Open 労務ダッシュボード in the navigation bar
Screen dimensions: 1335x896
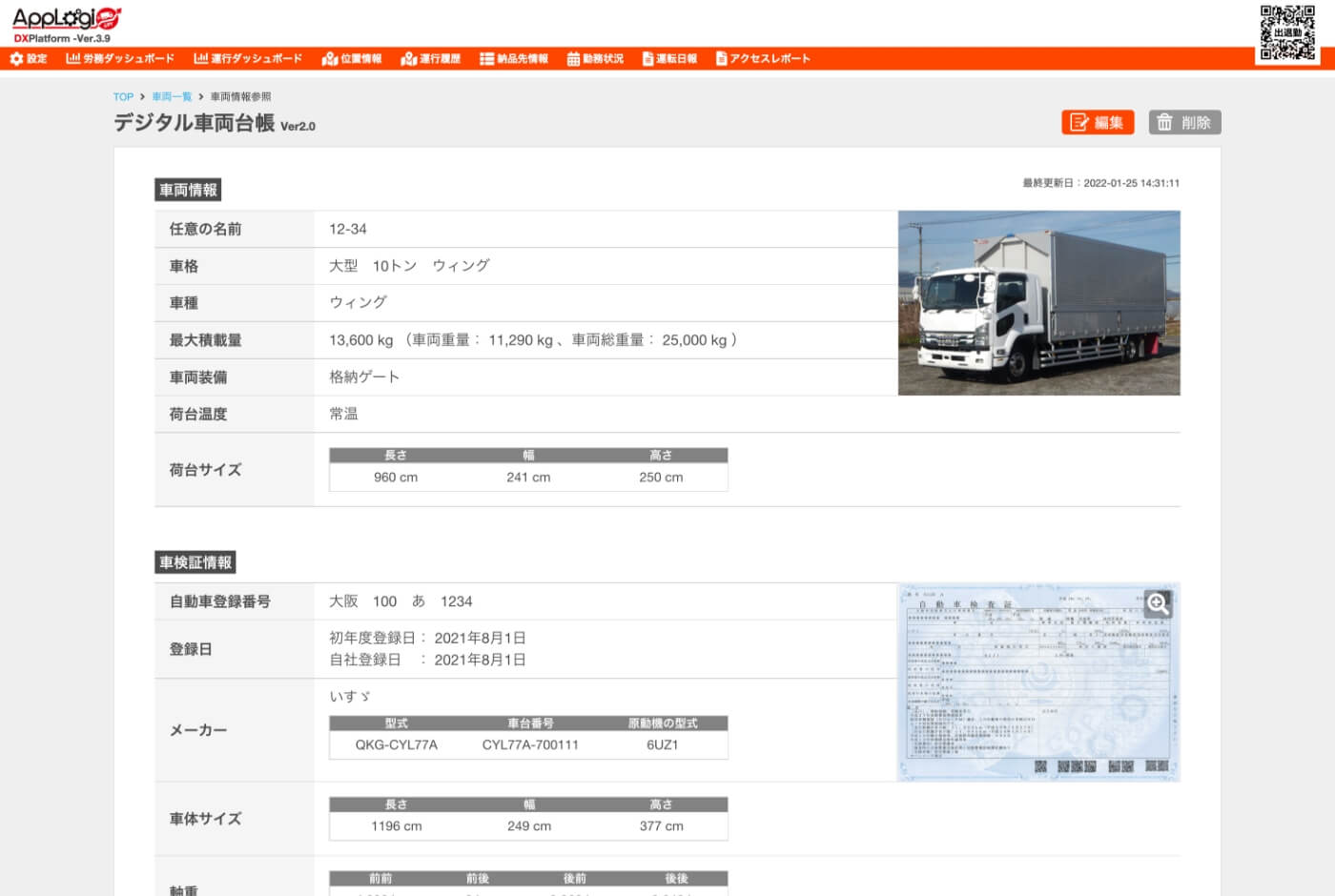point(120,59)
